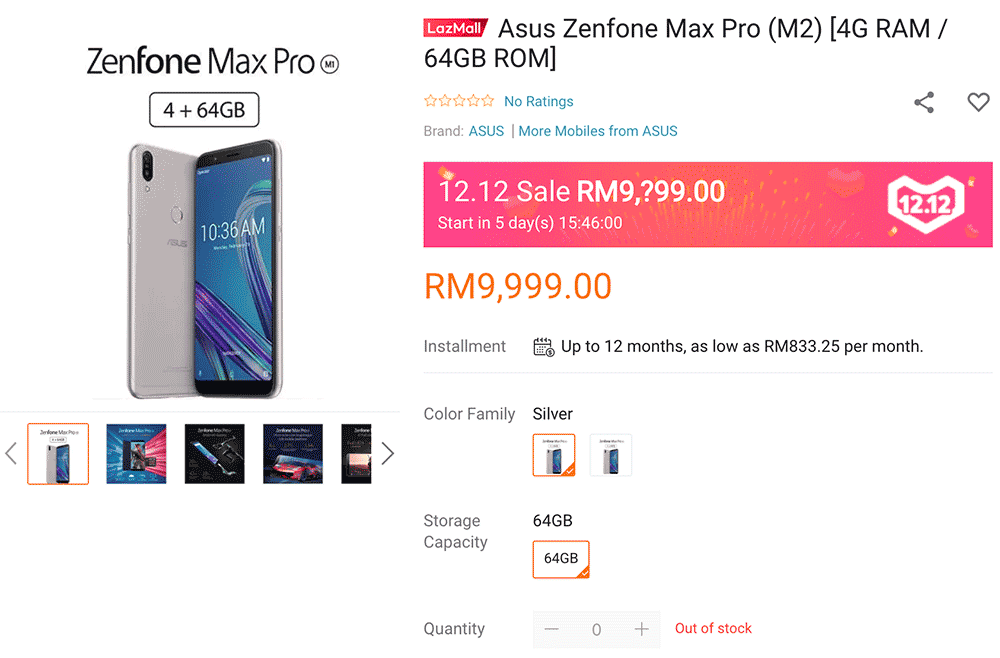Click the share icon

[x=924, y=102]
